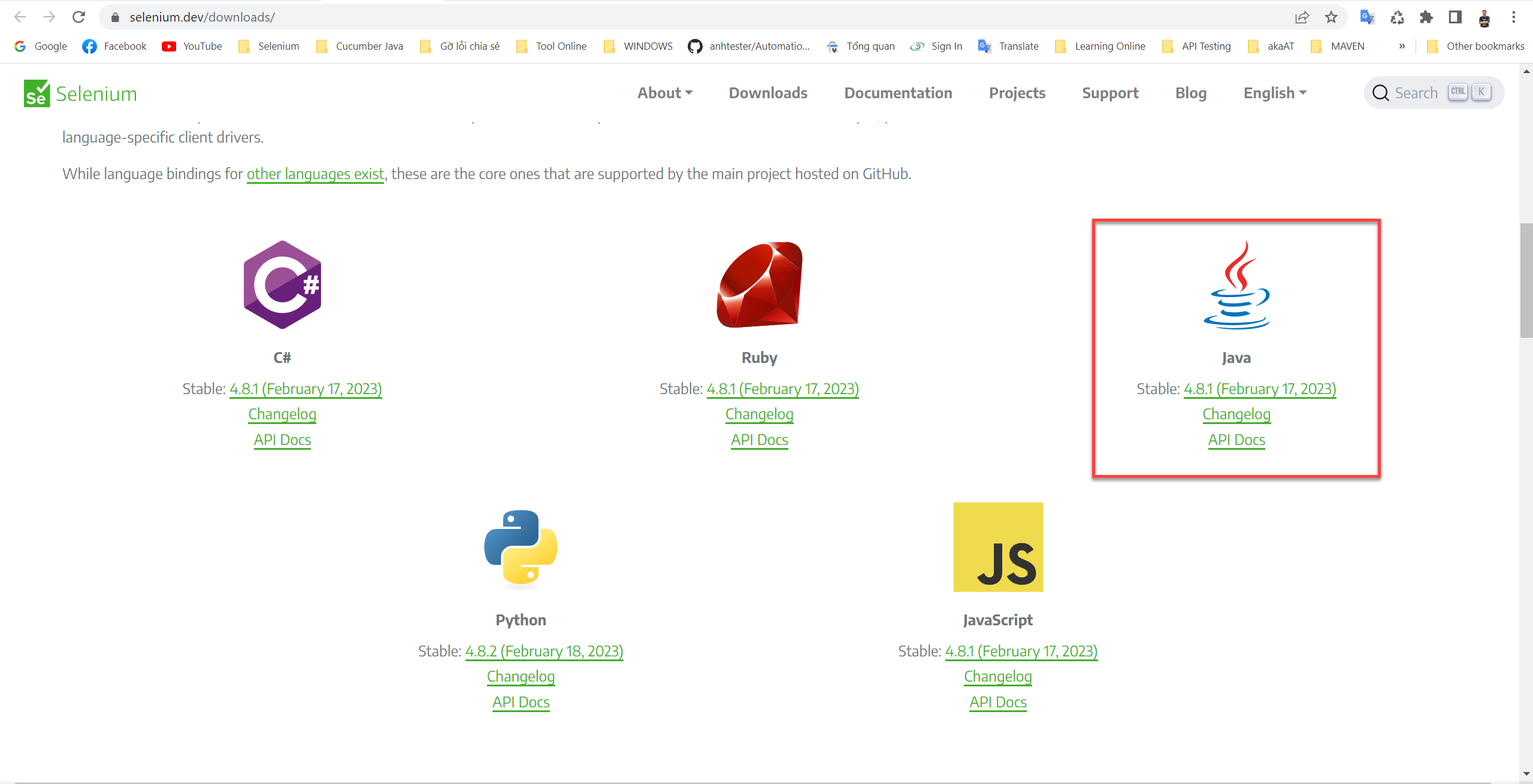1533x784 pixels.
Task: Open the Facebook bookmark
Action: pyautogui.click(x=114, y=46)
